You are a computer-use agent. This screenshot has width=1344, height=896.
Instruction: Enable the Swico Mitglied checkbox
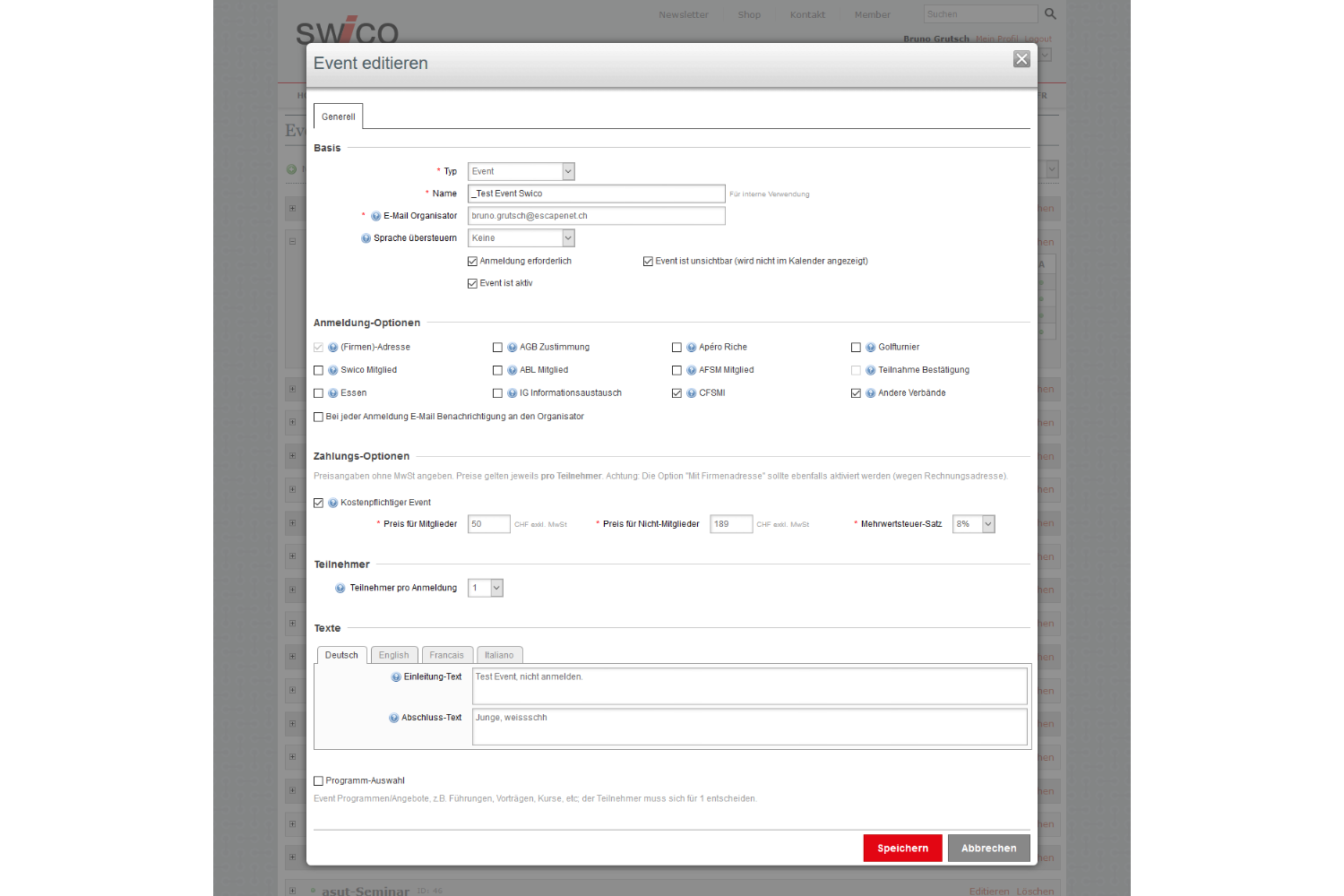click(x=318, y=370)
